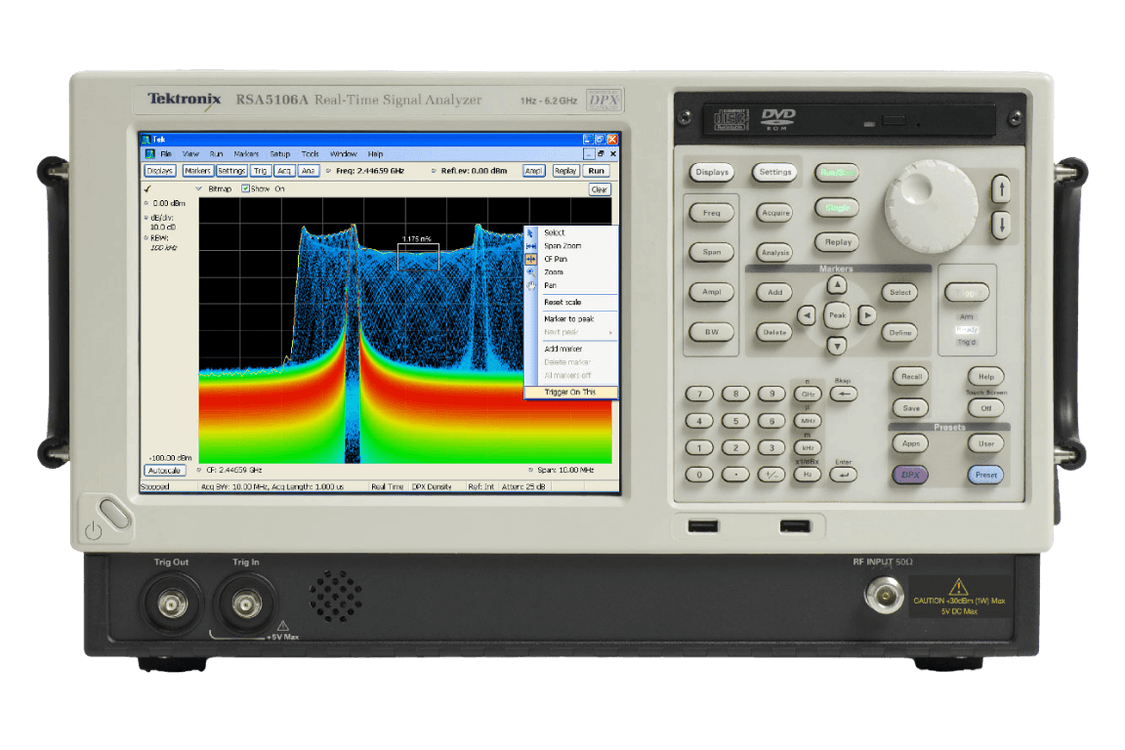Click the Pan hand icon in context menu
1125x750 pixels.
pos(531,286)
